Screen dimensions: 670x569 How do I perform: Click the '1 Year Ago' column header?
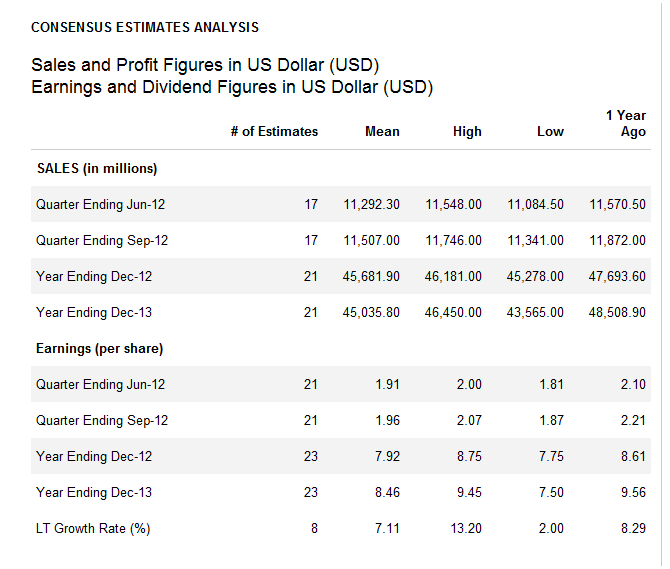(x=626, y=123)
